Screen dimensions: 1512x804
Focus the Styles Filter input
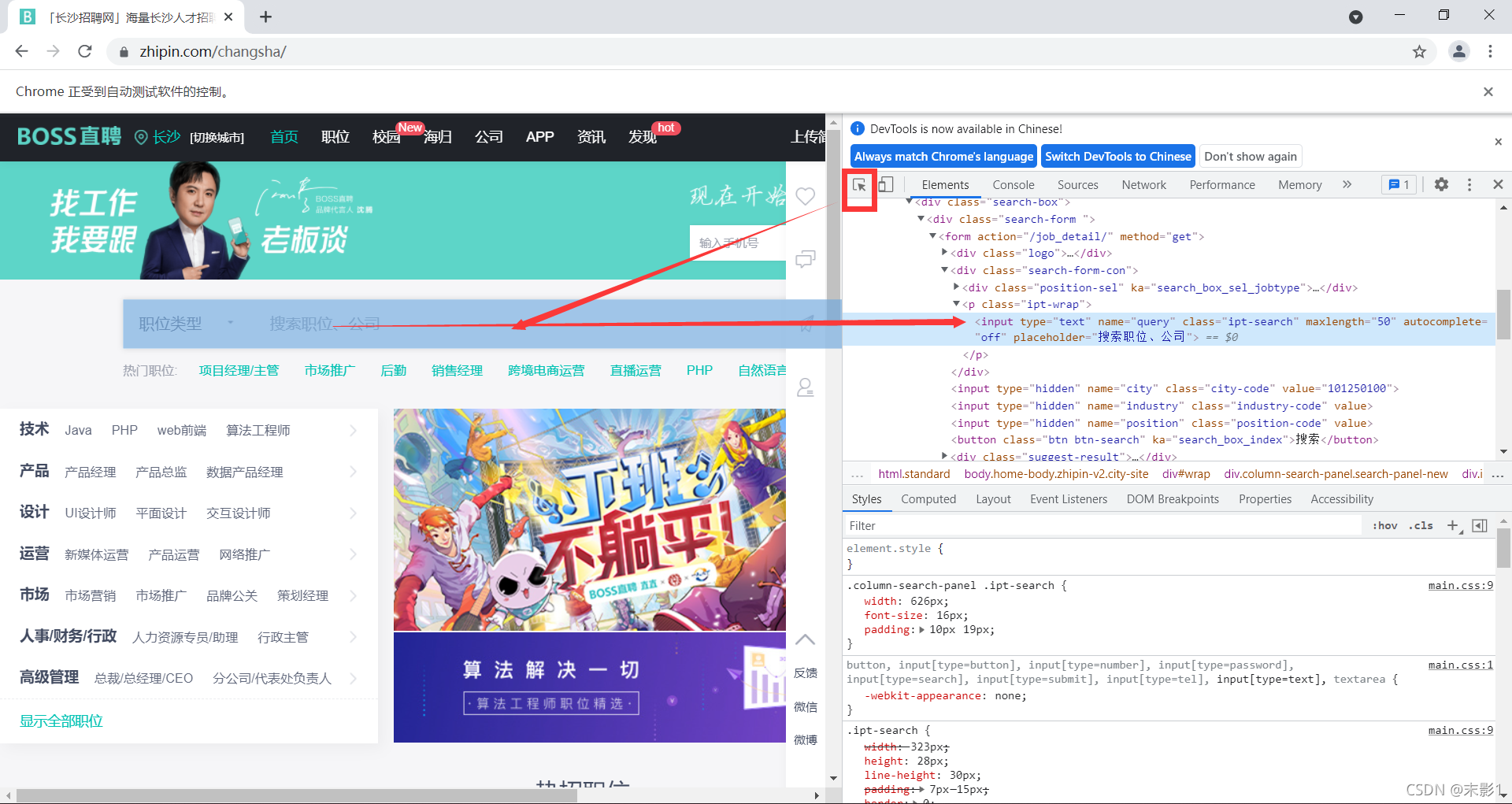[x=1102, y=526]
